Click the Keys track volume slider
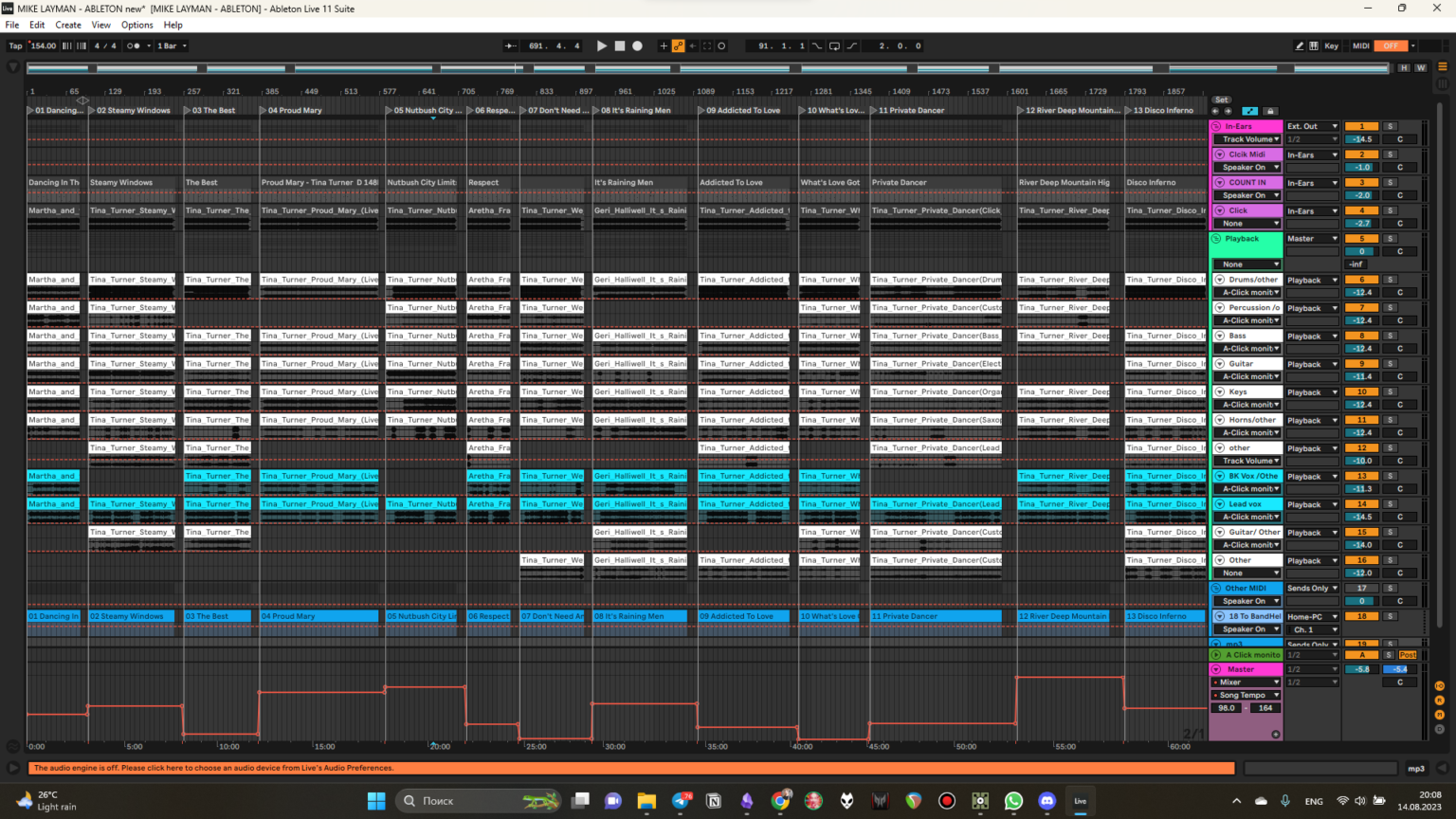The width and height of the screenshot is (1456, 819). pyautogui.click(x=1361, y=405)
